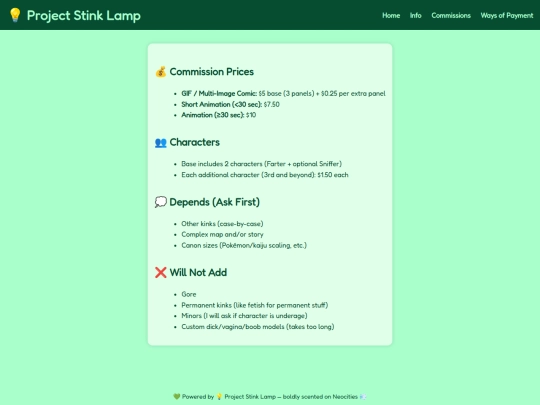Click the light bulb logo icon
540x405 pixels.
pos(15,15)
